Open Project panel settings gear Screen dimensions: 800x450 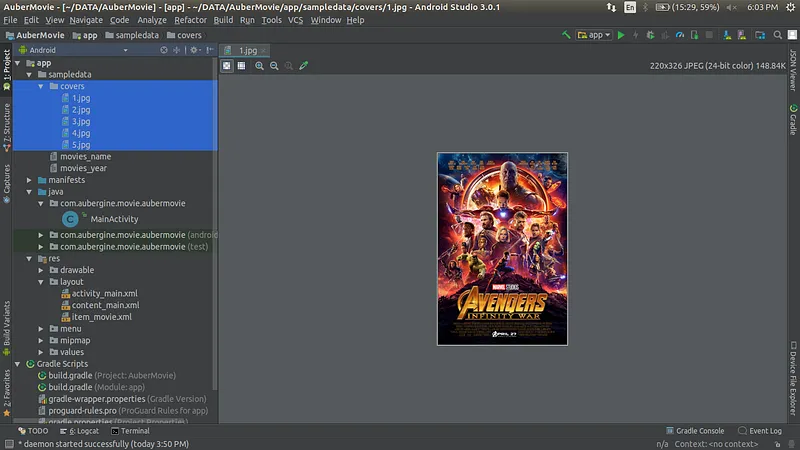pyautogui.click(x=195, y=50)
